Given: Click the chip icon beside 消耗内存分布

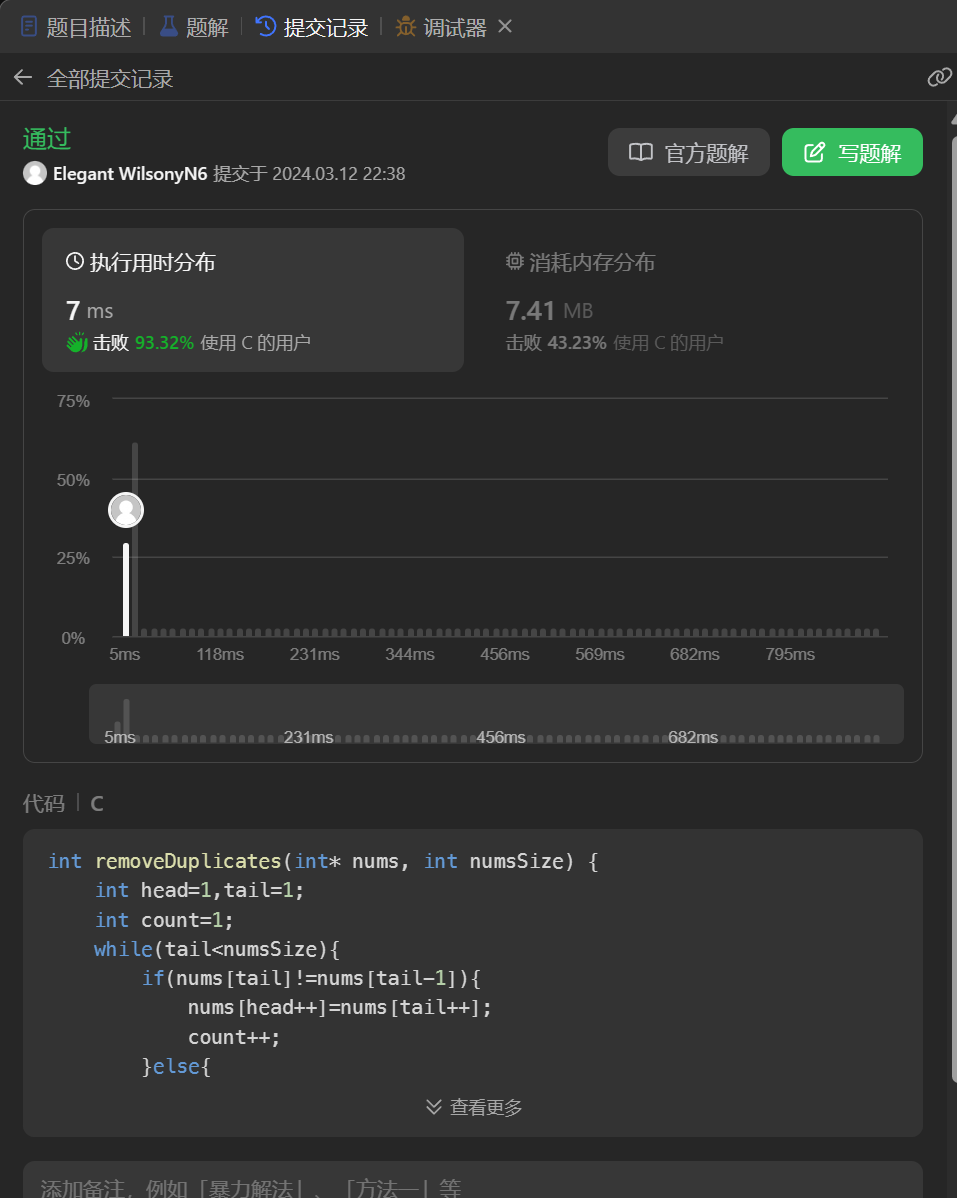Looking at the screenshot, I should [x=515, y=262].
